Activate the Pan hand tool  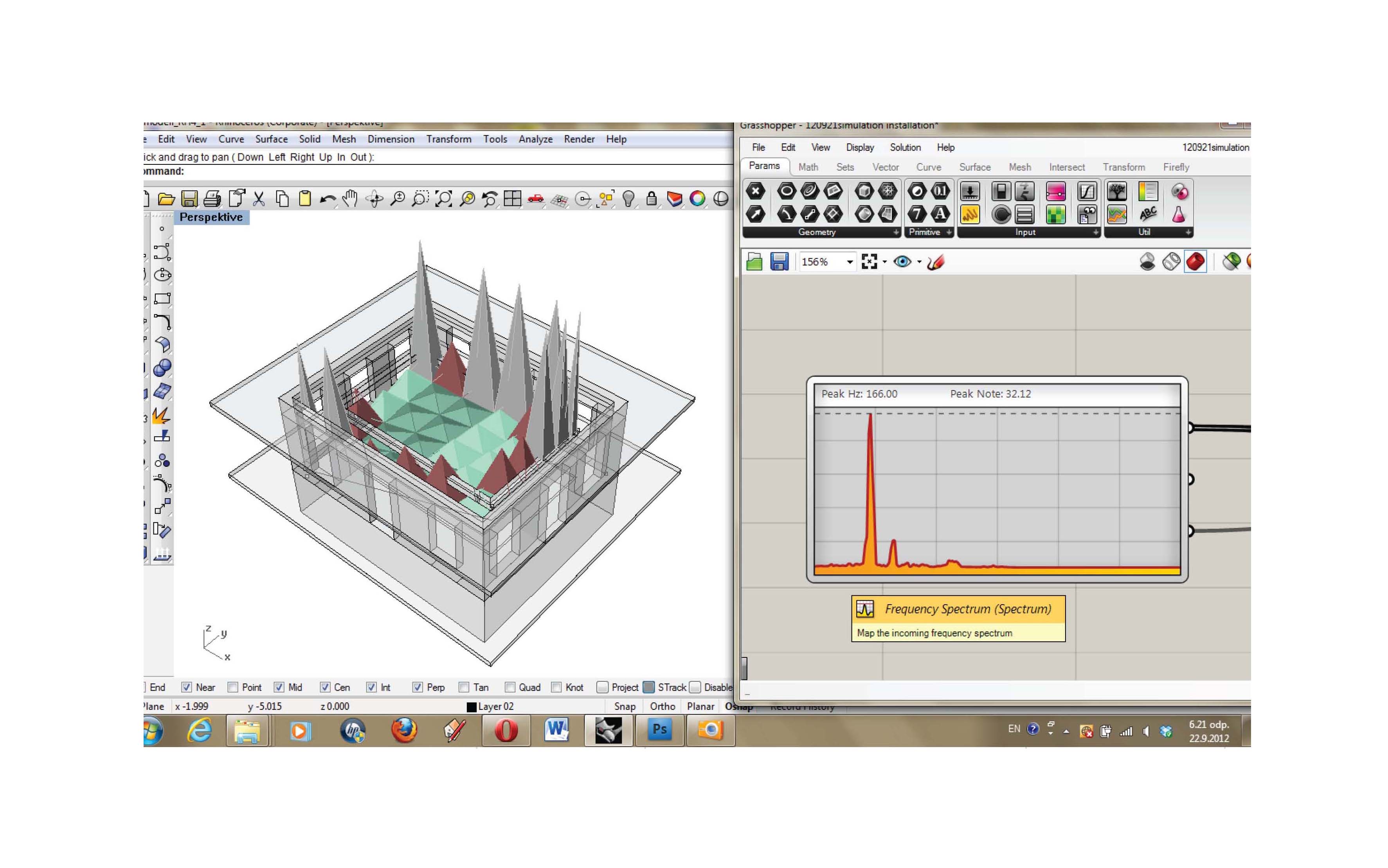pyautogui.click(x=349, y=199)
